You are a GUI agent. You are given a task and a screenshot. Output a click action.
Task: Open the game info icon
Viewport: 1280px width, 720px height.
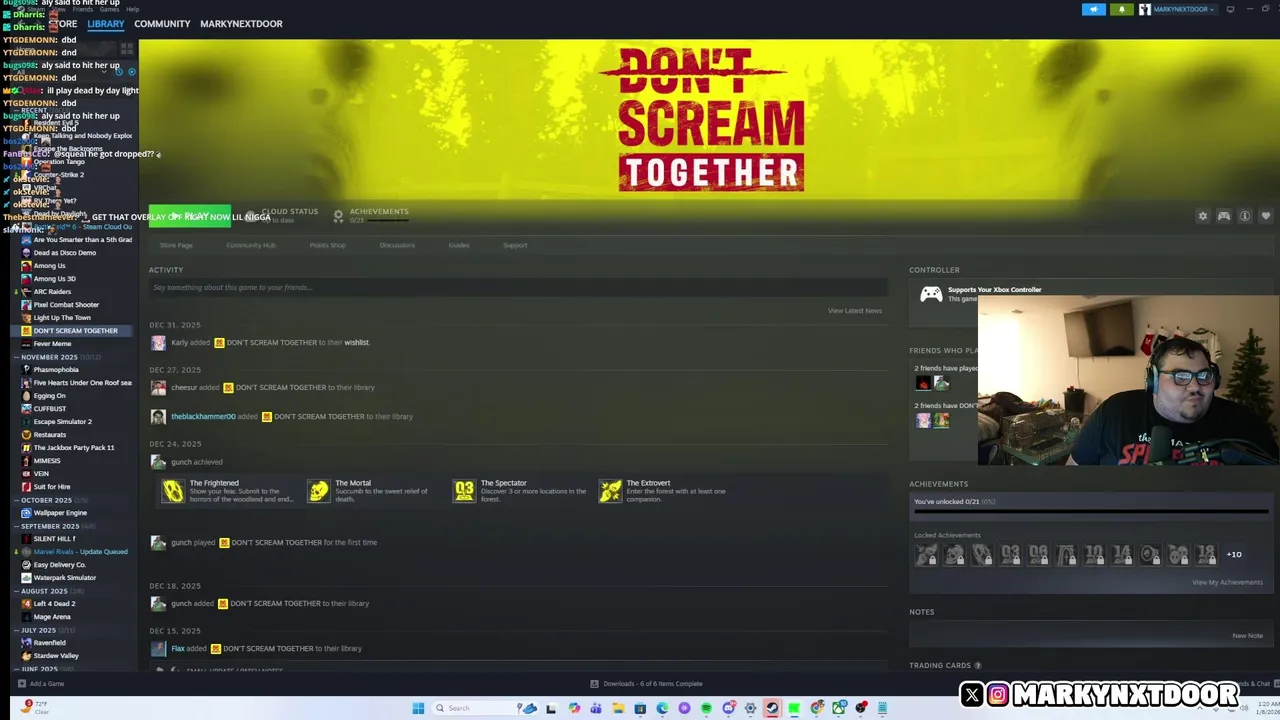pos(1245,216)
